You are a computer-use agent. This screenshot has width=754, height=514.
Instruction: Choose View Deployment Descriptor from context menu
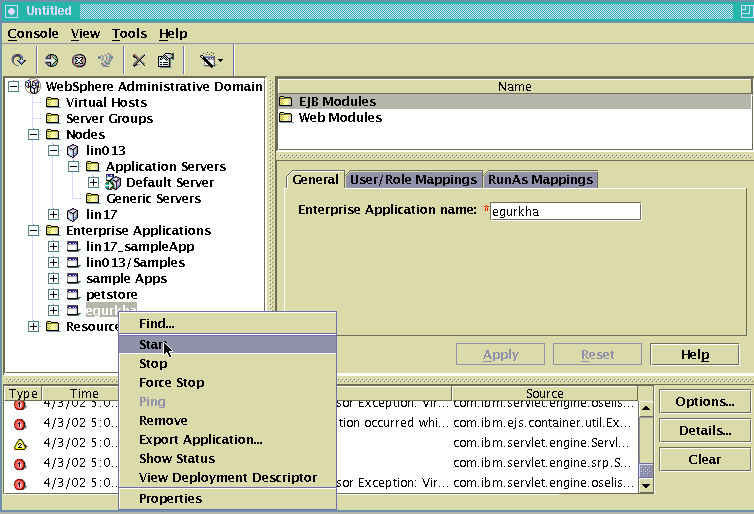click(x=227, y=477)
